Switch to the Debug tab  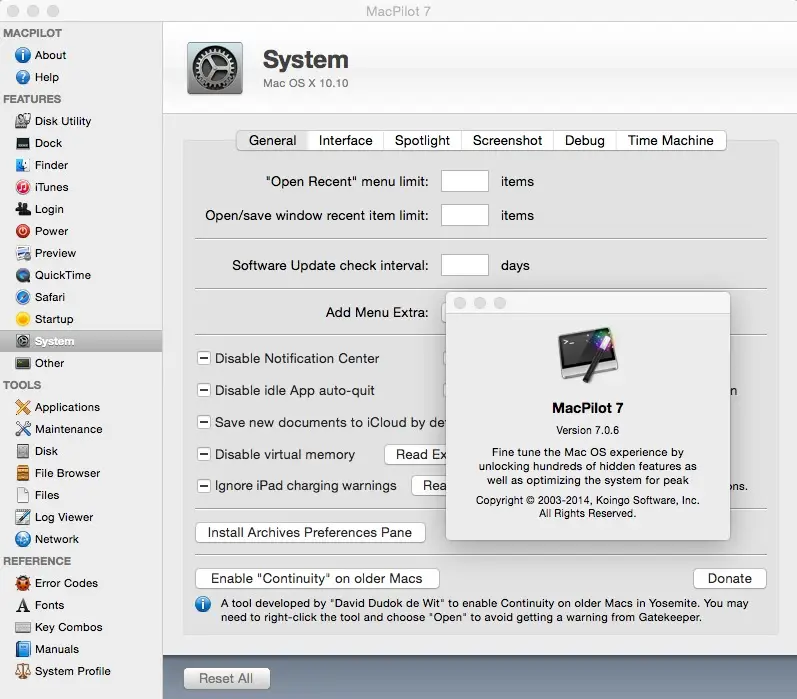[585, 140]
